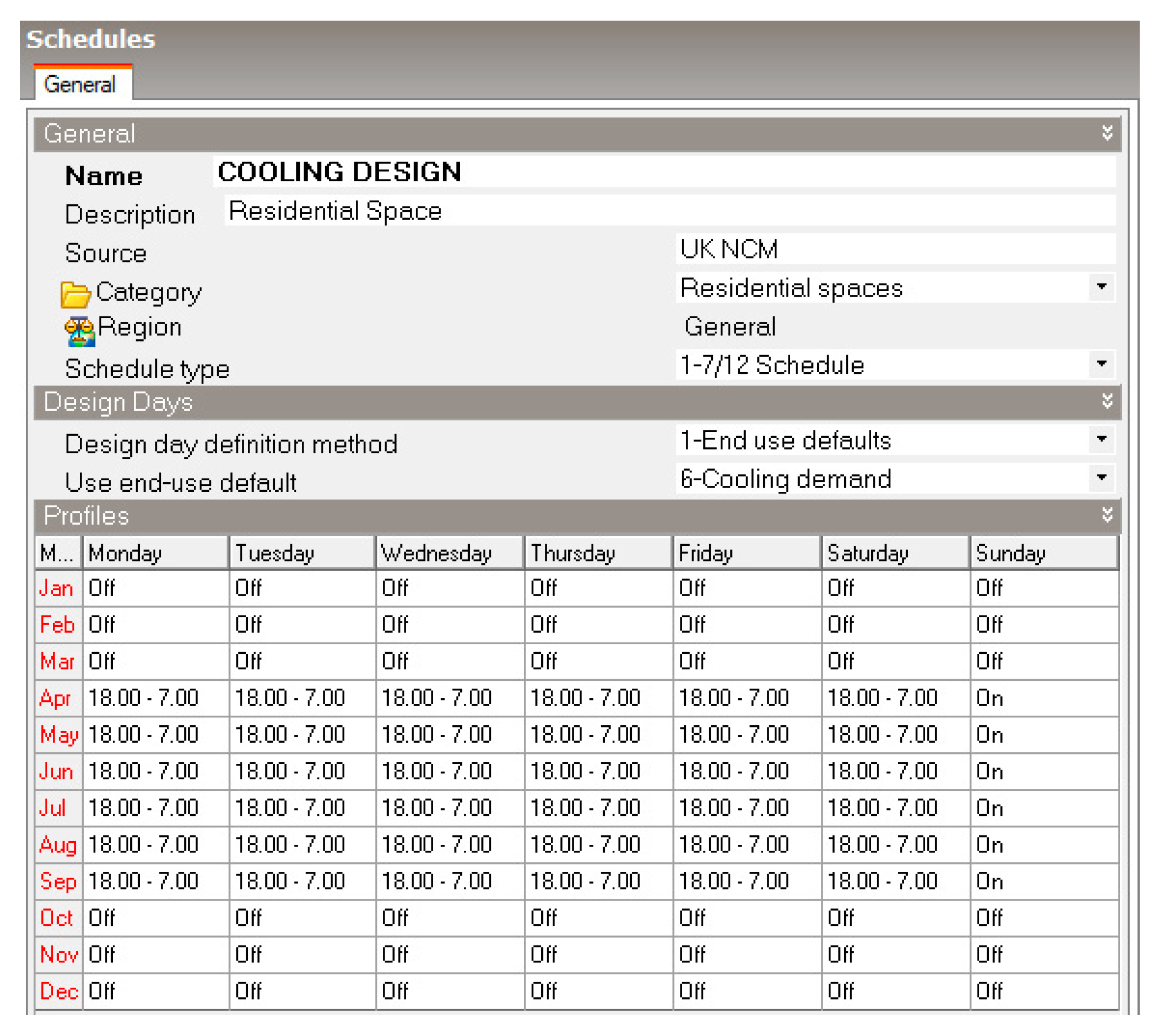
Task: Open the Schedule type dropdown arrow
Action: [x=1101, y=364]
